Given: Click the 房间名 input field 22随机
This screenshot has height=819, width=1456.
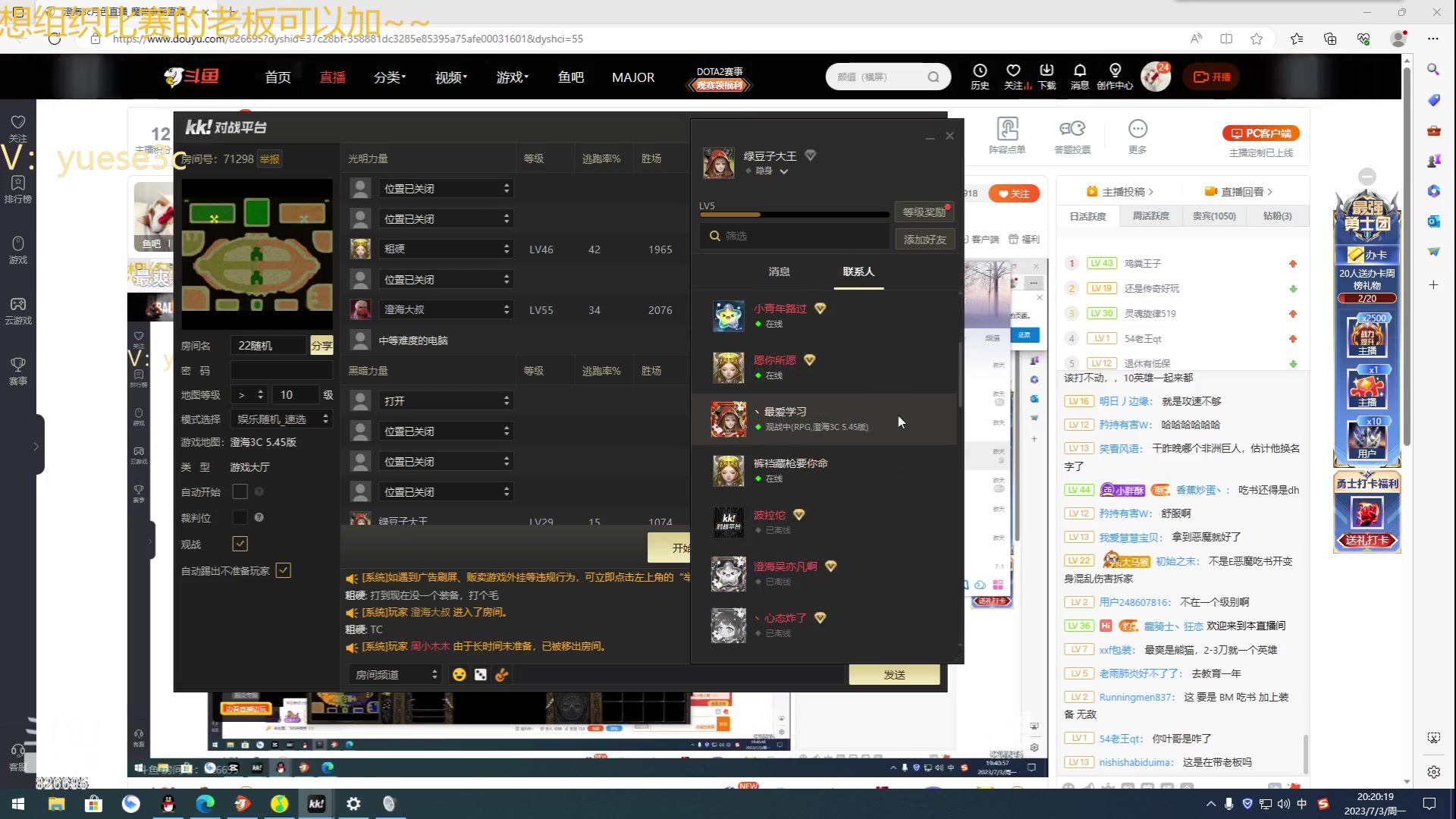Looking at the screenshot, I should (x=269, y=346).
